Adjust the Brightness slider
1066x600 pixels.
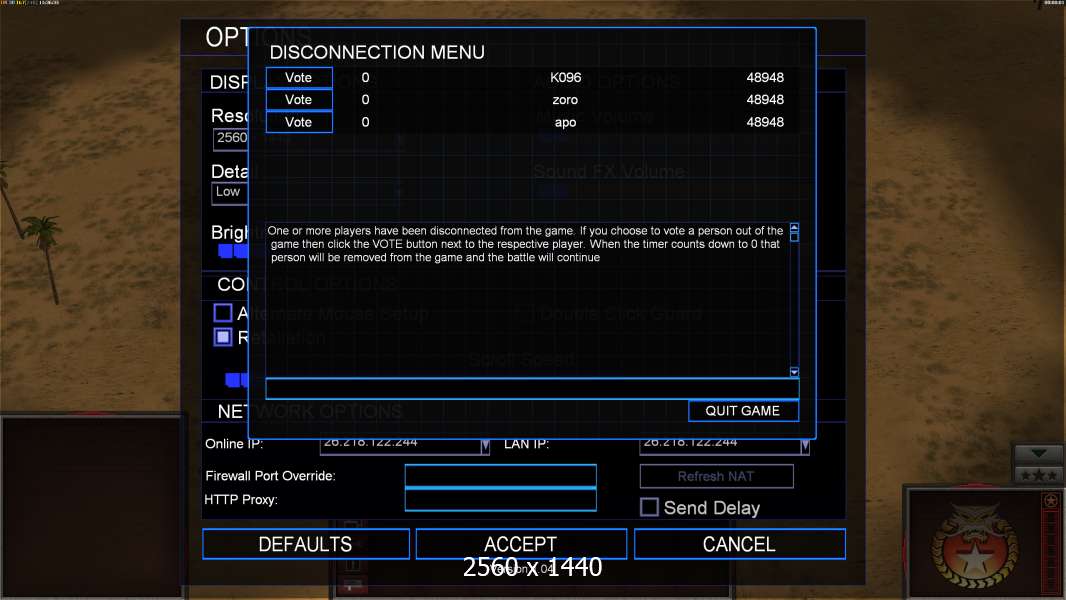point(234,251)
